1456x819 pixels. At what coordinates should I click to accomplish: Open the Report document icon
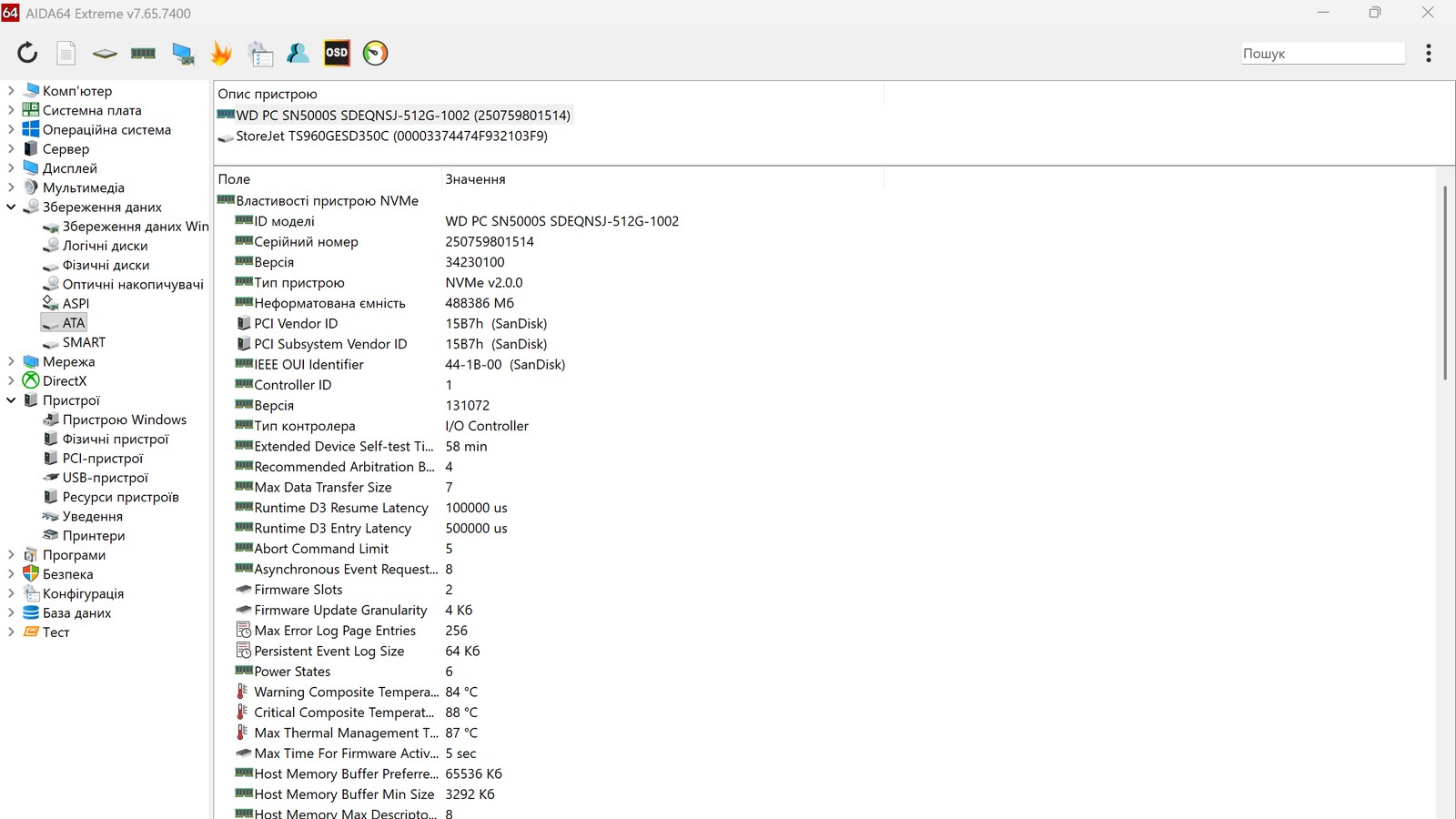66,53
